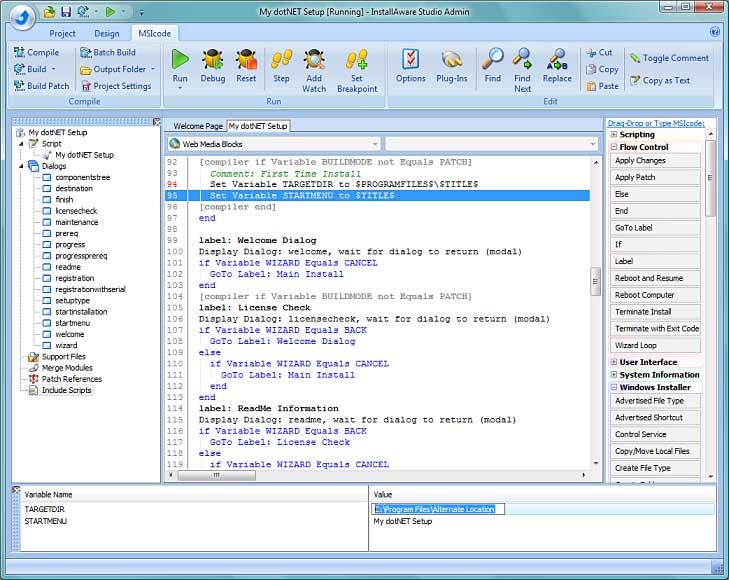
Task: Expand the Scripting command group
Action: tap(614, 134)
